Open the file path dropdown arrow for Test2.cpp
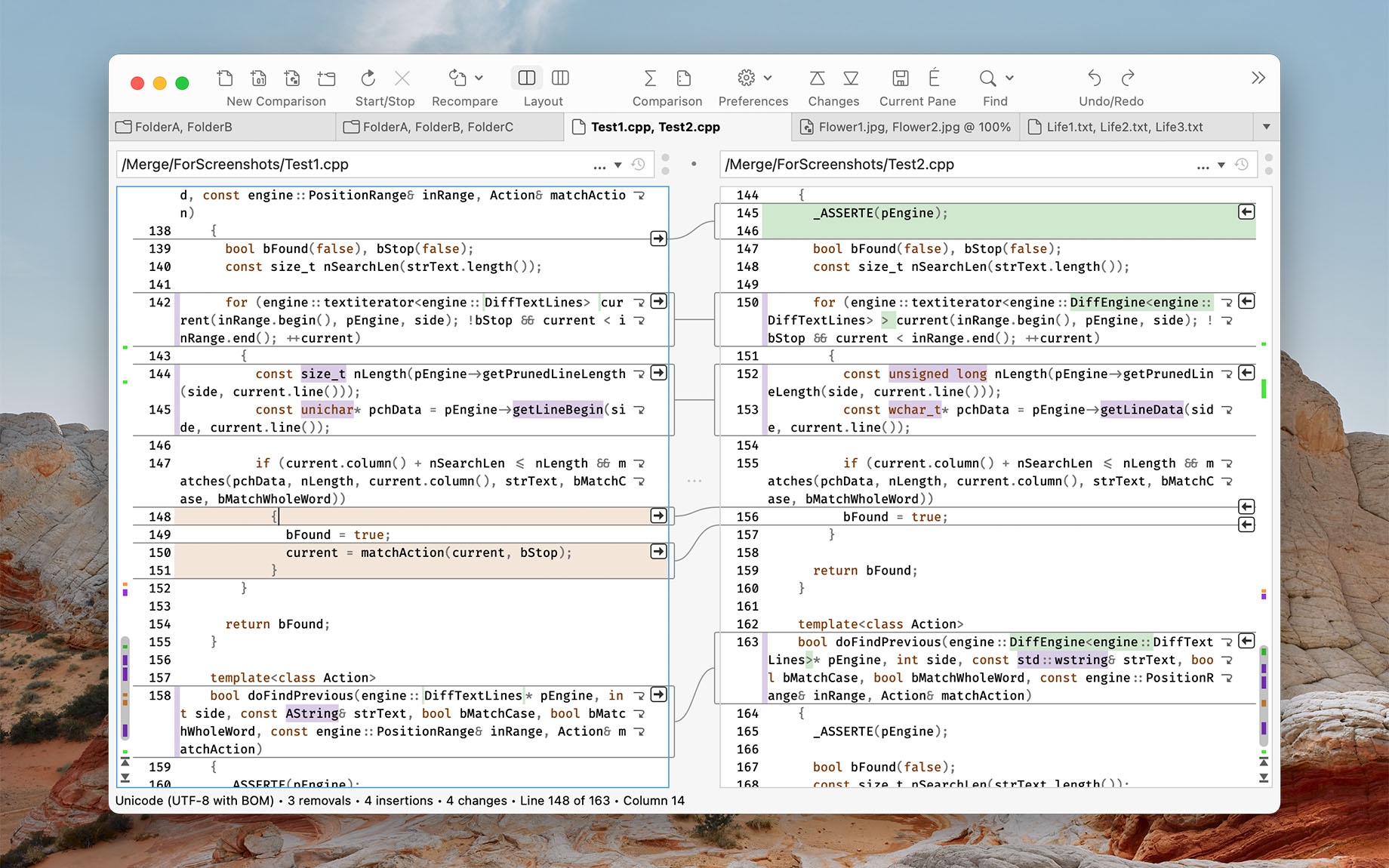The height and width of the screenshot is (868, 1389). [x=1220, y=164]
